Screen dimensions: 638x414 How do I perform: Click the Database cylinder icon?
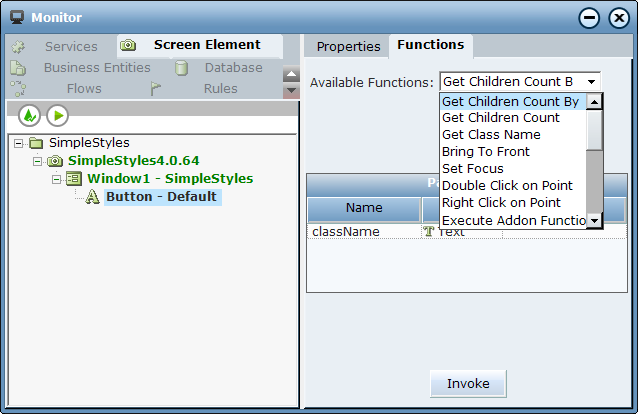(181, 68)
